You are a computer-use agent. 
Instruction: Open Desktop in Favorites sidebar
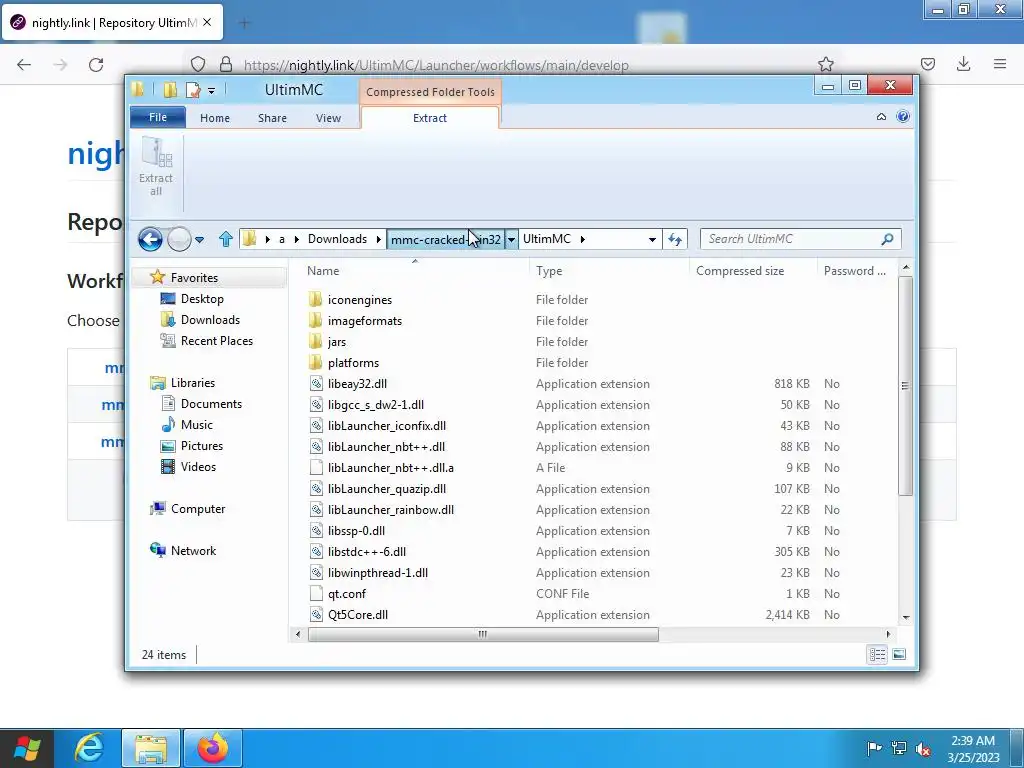click(202, 298)
